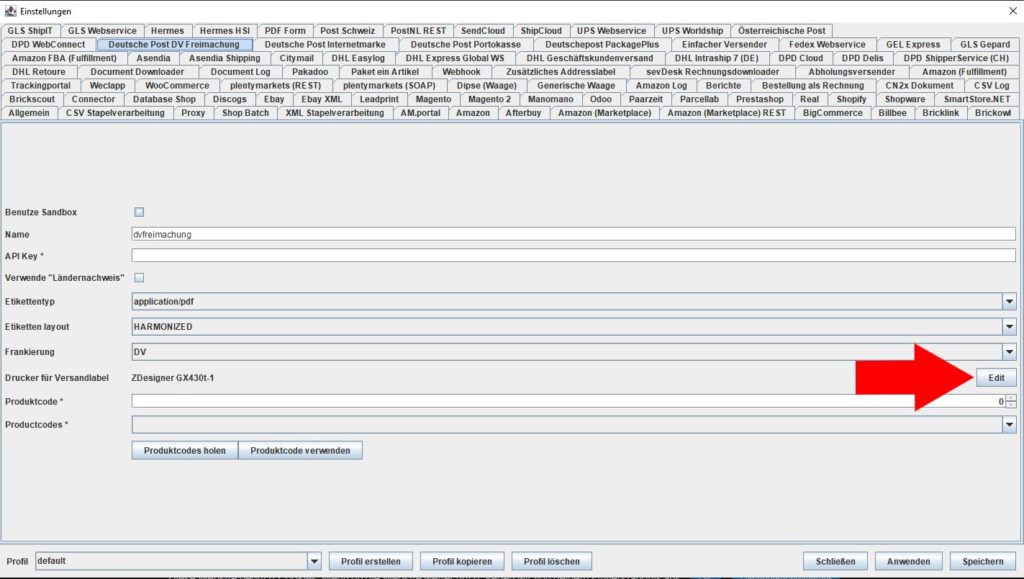Switch to the GLS ShipIT tab
The image size is (1024, 579).
pyautogui.click(x=30, y=31)
